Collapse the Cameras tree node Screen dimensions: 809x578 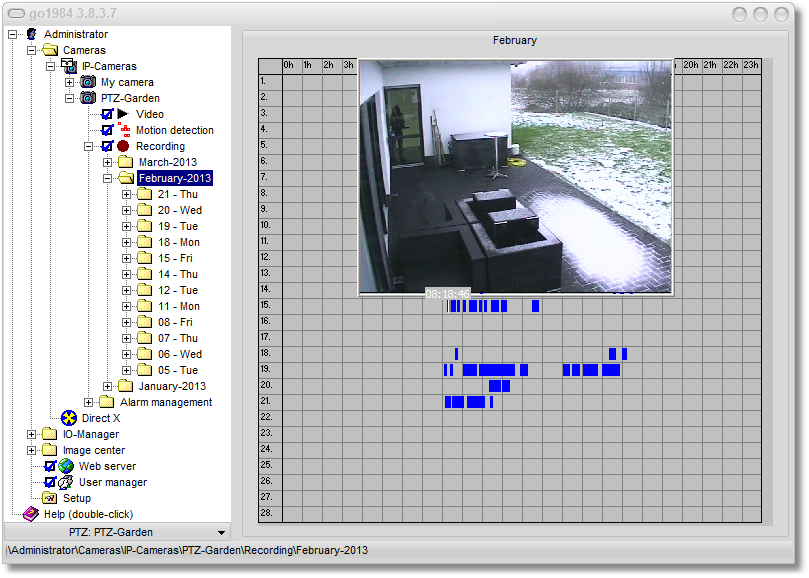pyautogui.click(x=31, y=50)
